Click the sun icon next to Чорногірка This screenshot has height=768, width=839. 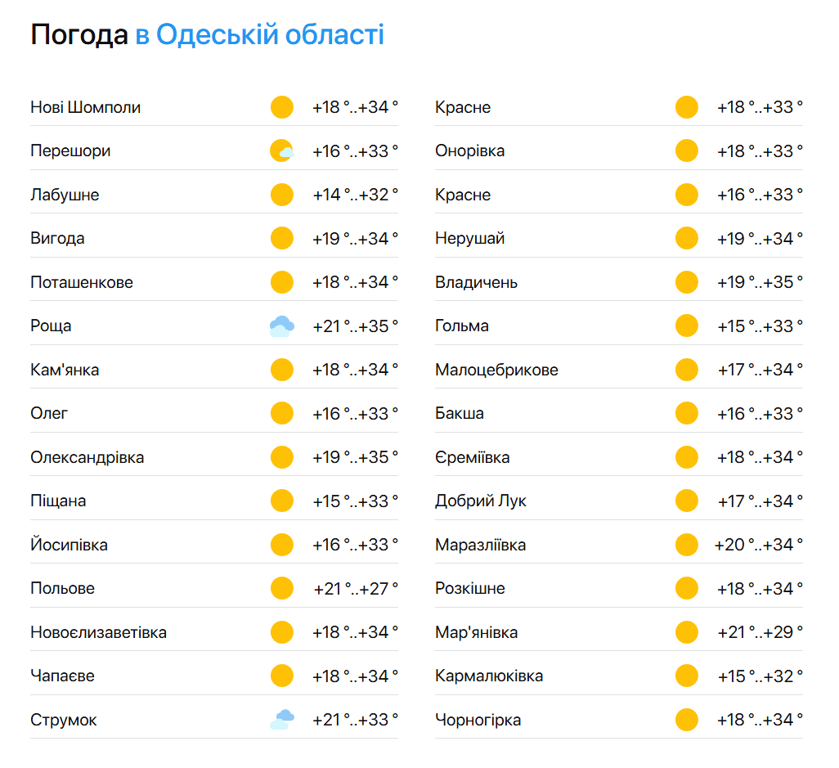[687, 719]
